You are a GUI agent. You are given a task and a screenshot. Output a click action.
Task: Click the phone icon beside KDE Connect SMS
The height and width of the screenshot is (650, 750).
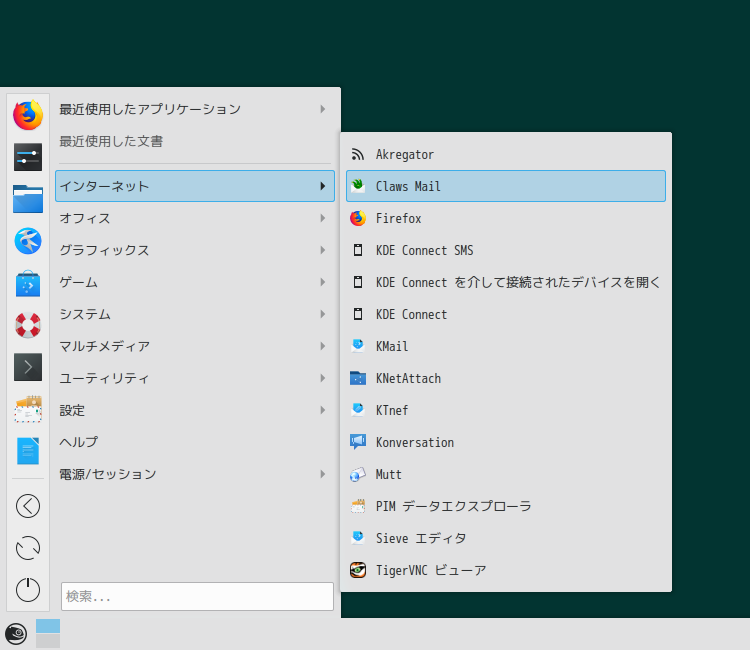tap(358, 250)
